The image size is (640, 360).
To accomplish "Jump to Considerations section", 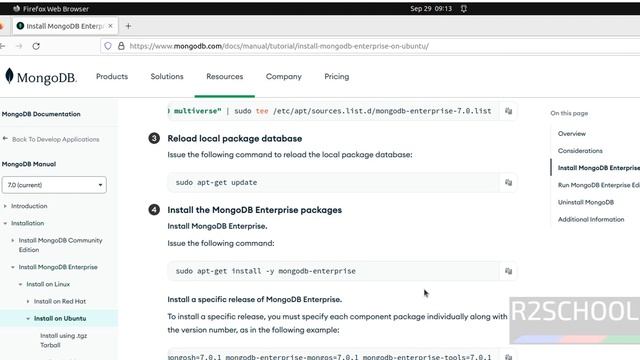I will pyautogui.click(x=580, y=151).
